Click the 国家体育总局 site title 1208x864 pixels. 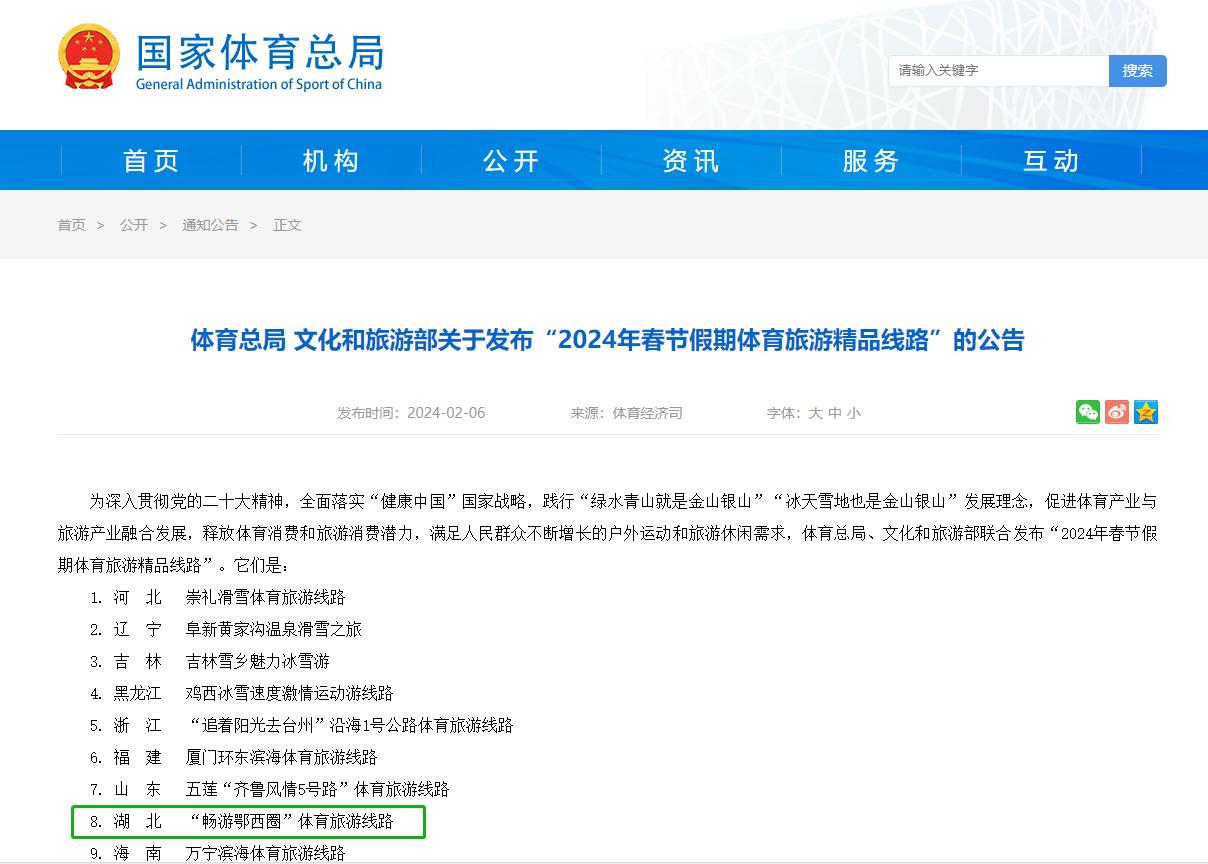(260, 51)
